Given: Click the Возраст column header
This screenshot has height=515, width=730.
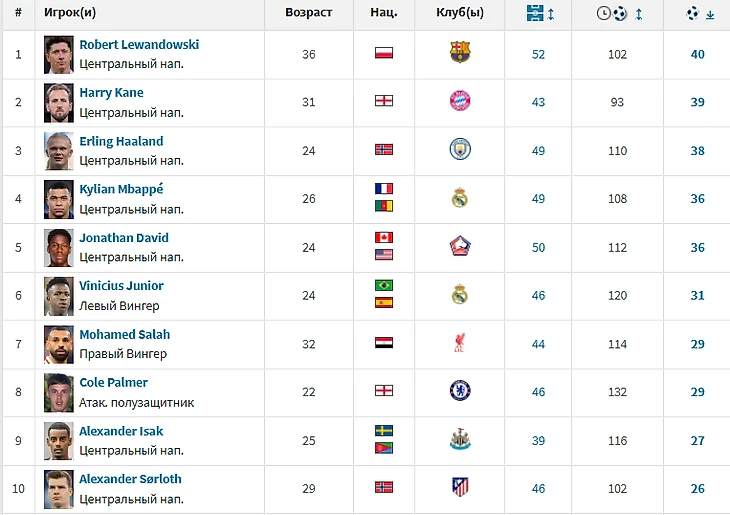Looking at the screenshot, I should point(308,13).
